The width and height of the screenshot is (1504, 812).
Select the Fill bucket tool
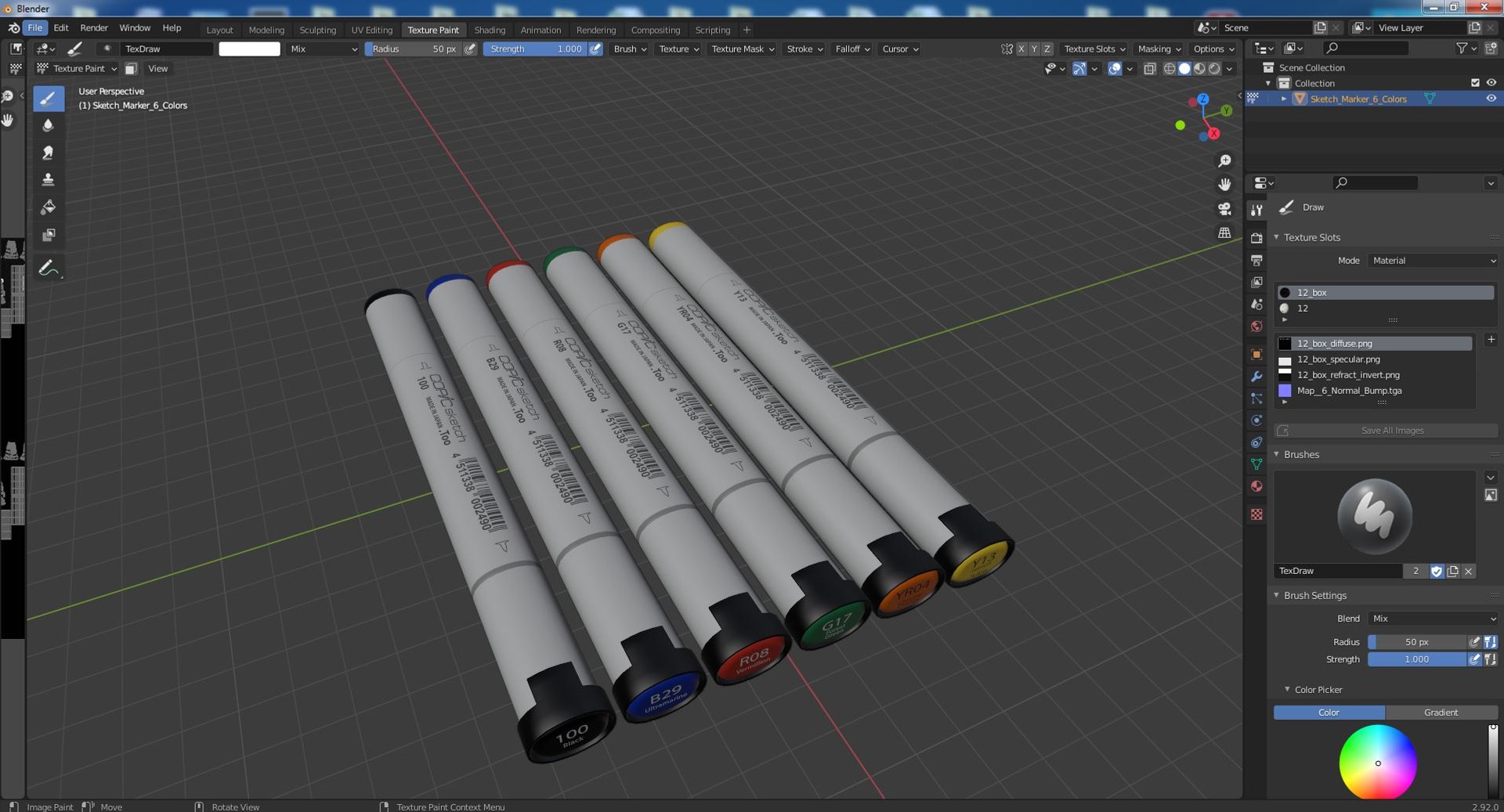49,208
